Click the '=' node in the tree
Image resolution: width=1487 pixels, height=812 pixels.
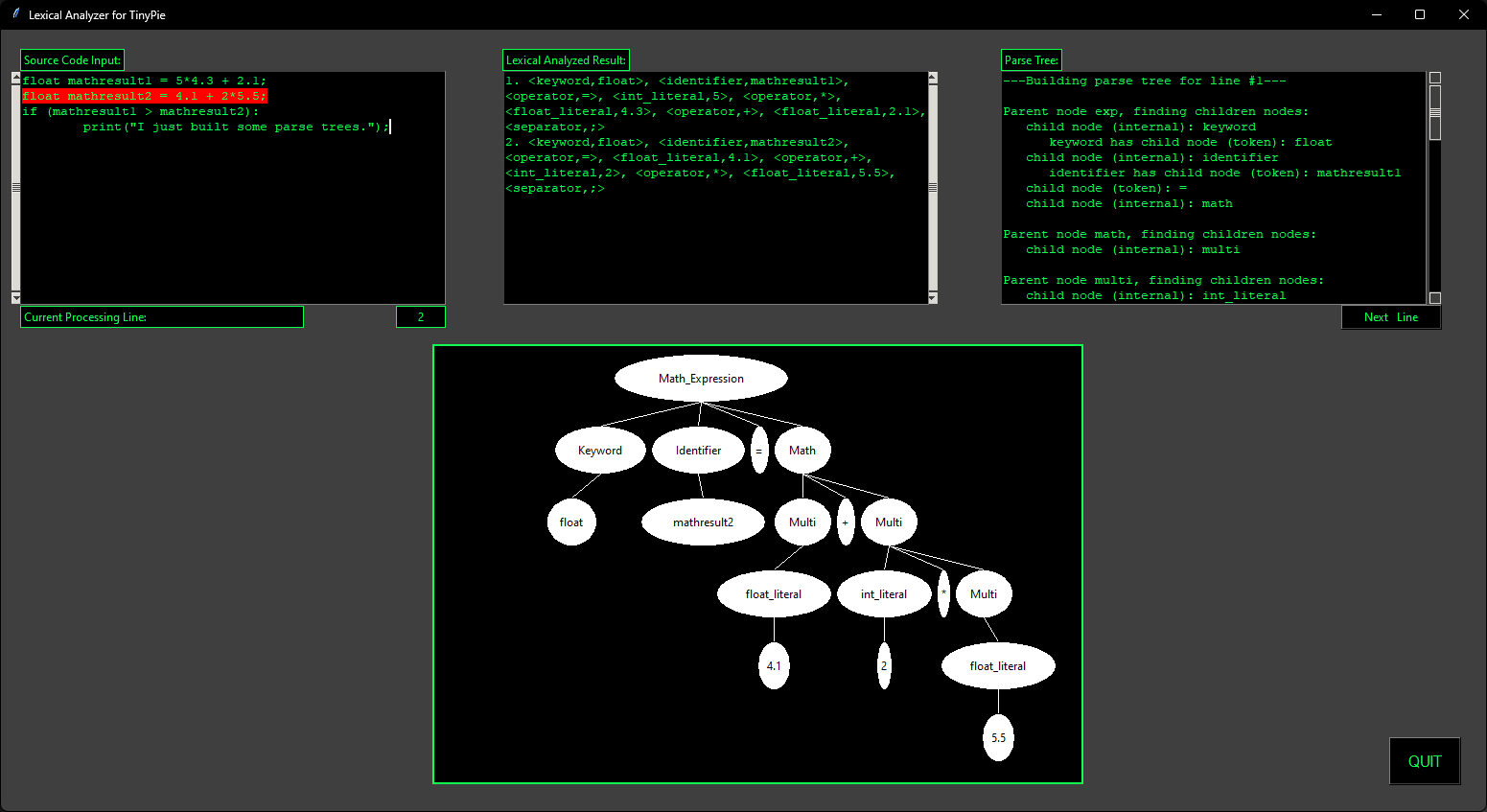point(759,451)
